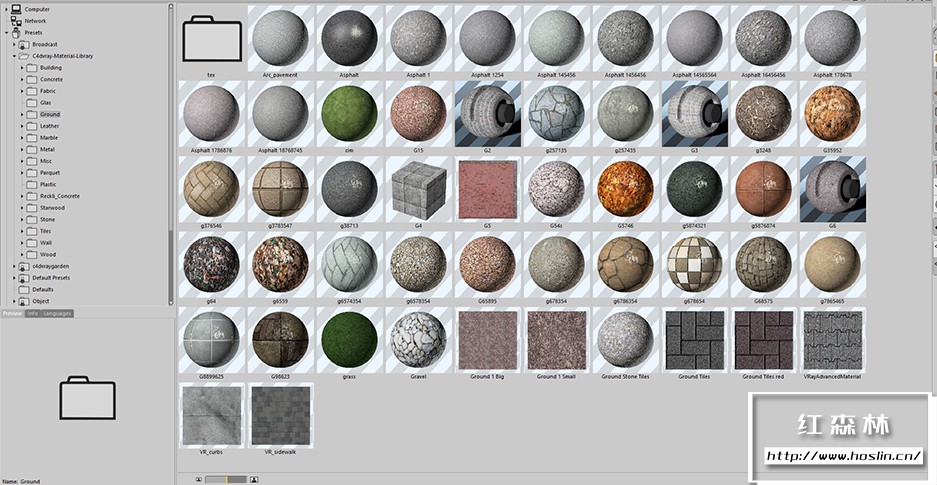Click the Ground Stone Tiles label

(625, 377)
